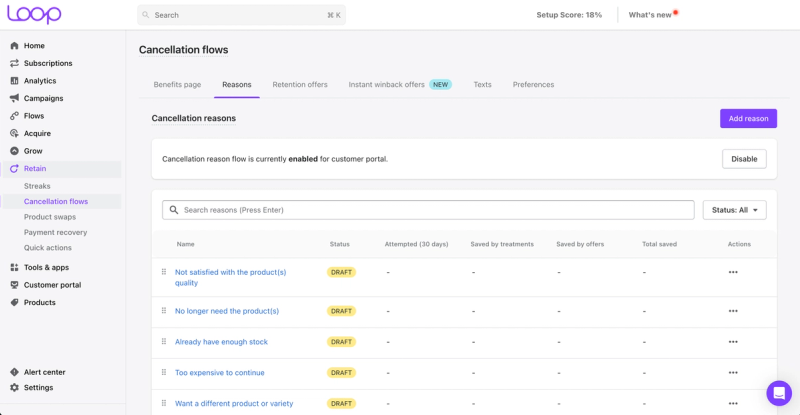This screenshot has width=800, height=415.
Task: Click the Saved by offers column header
Action: [580, 244]
